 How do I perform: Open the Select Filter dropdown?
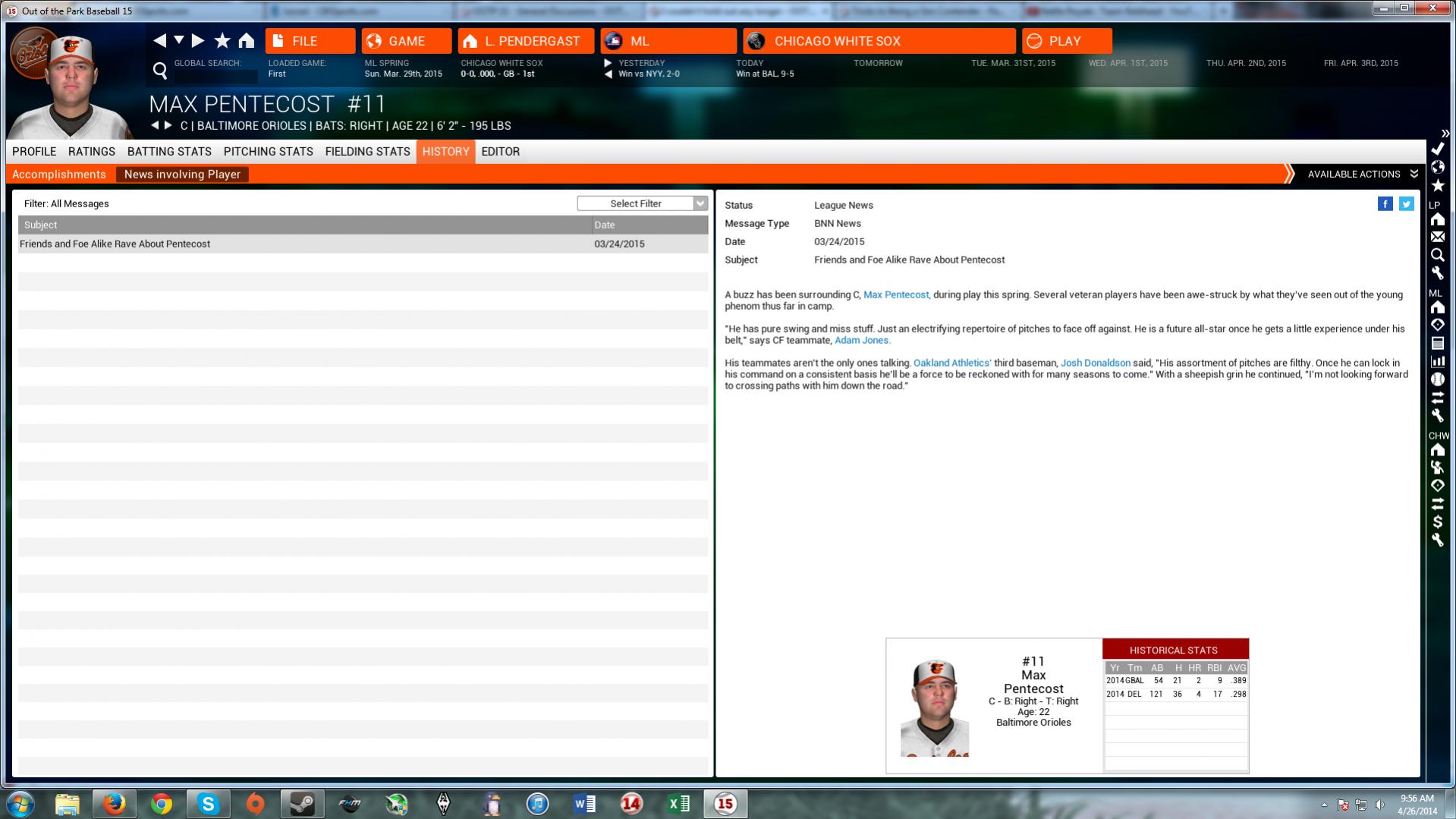[643, 203]
